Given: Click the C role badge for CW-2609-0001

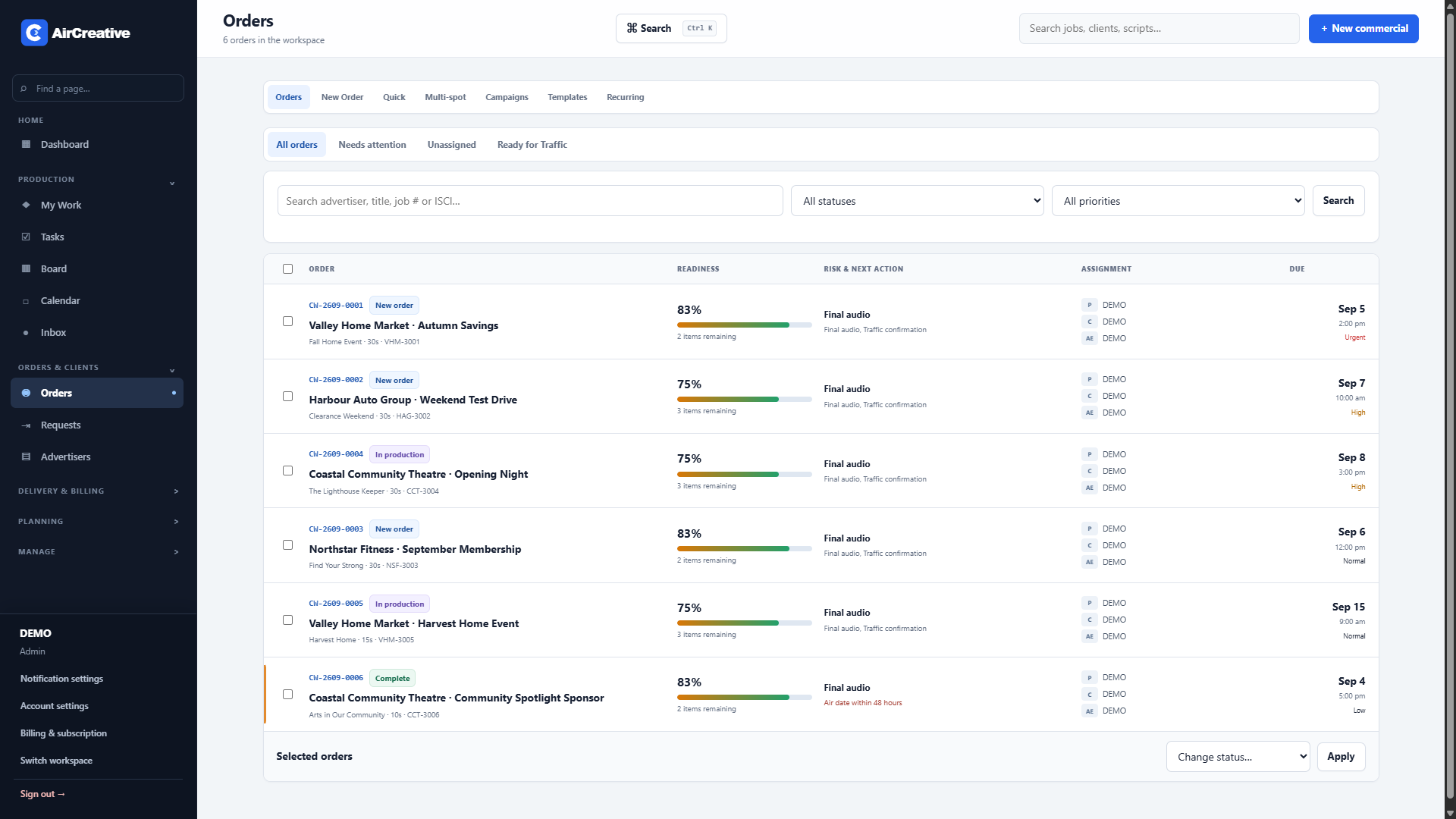Looking at the screenshot, I should click(1090, 322).
